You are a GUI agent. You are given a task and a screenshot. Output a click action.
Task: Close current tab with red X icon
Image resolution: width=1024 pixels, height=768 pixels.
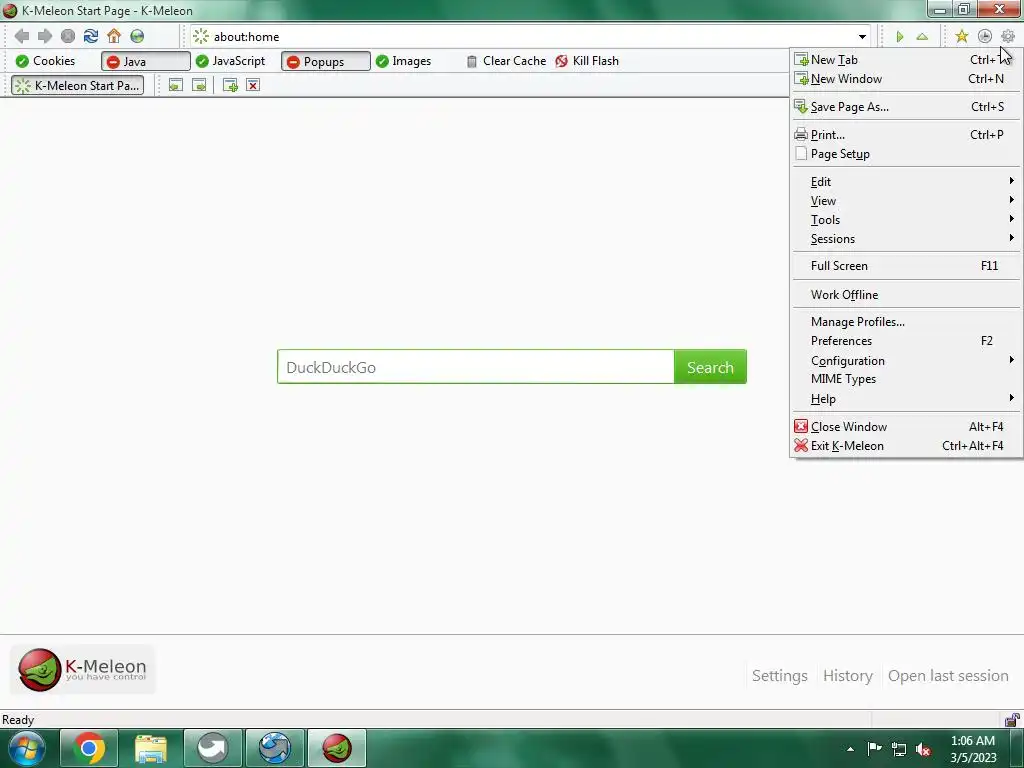tap(253, 86)
